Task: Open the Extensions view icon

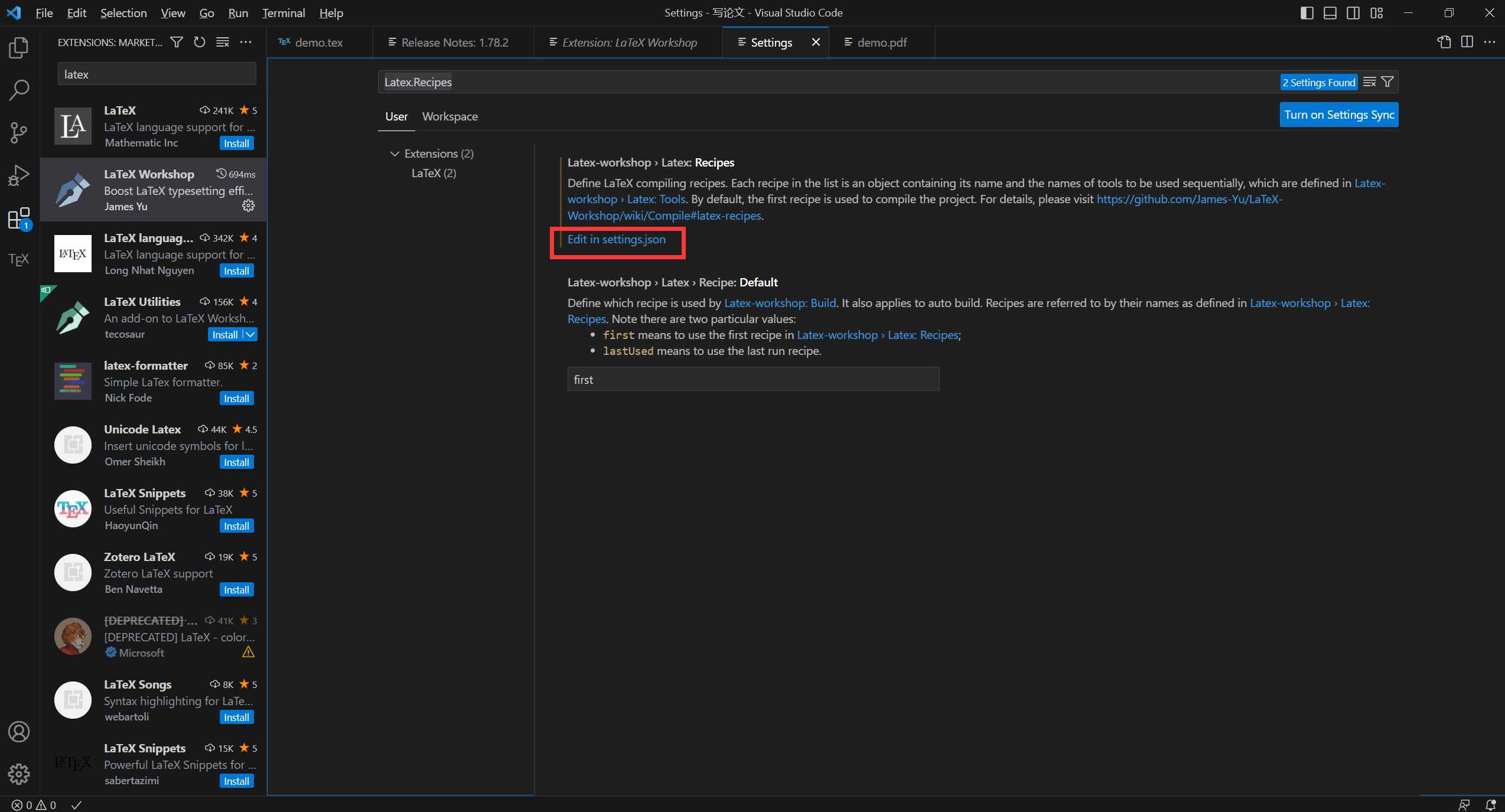Action: 19,218
